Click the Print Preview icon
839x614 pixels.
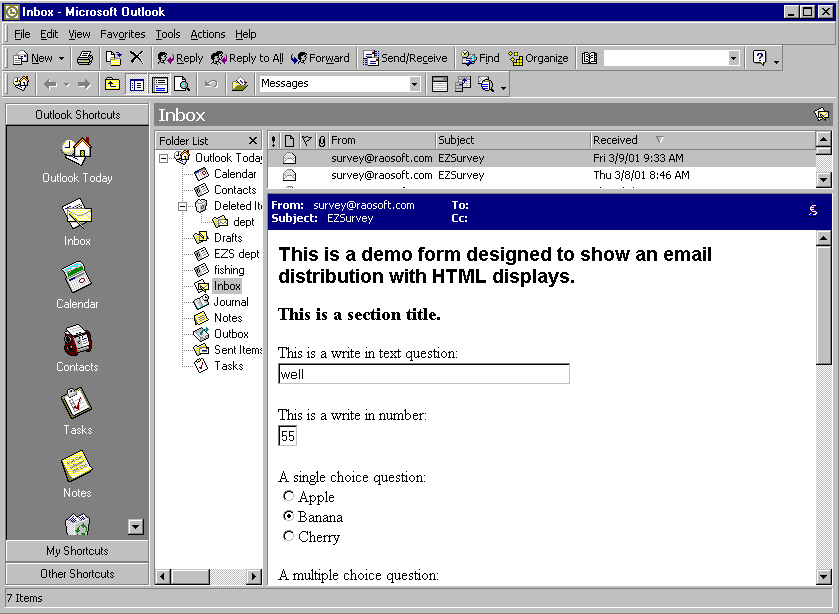[182, 84]
